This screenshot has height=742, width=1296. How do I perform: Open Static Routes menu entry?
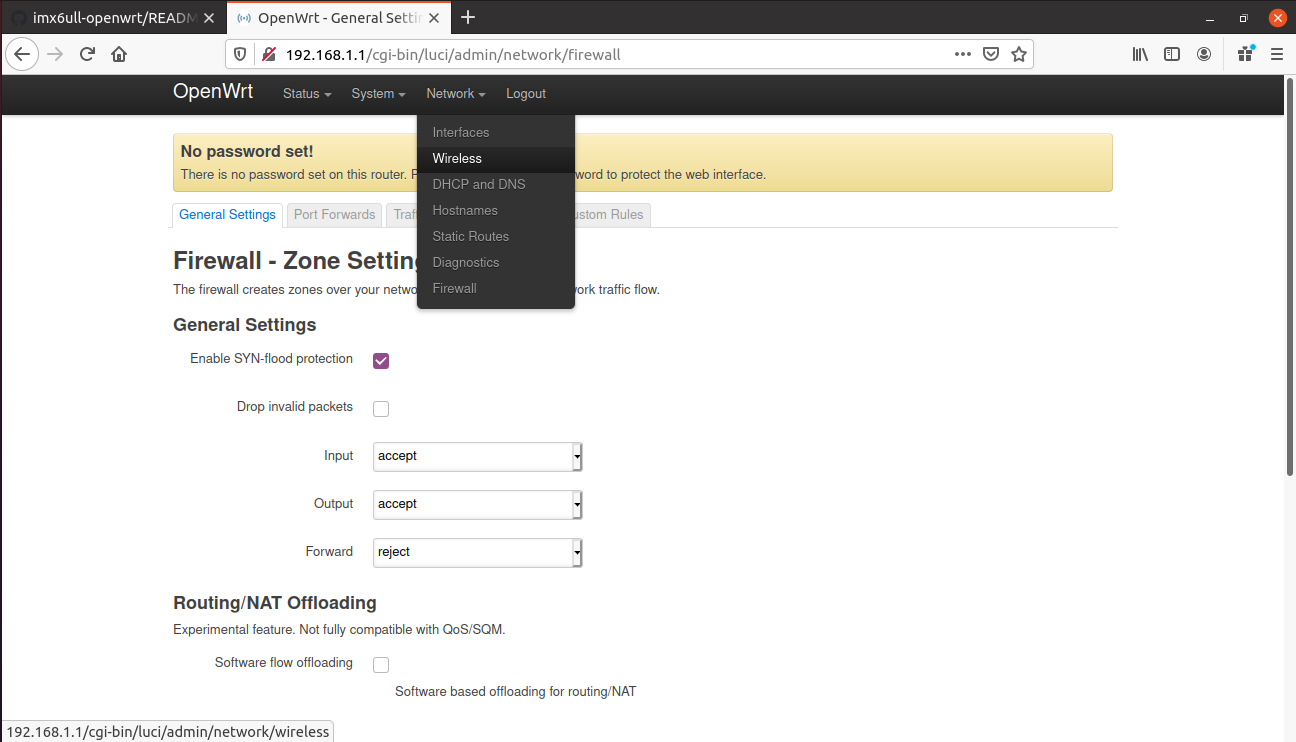[496, 236]
